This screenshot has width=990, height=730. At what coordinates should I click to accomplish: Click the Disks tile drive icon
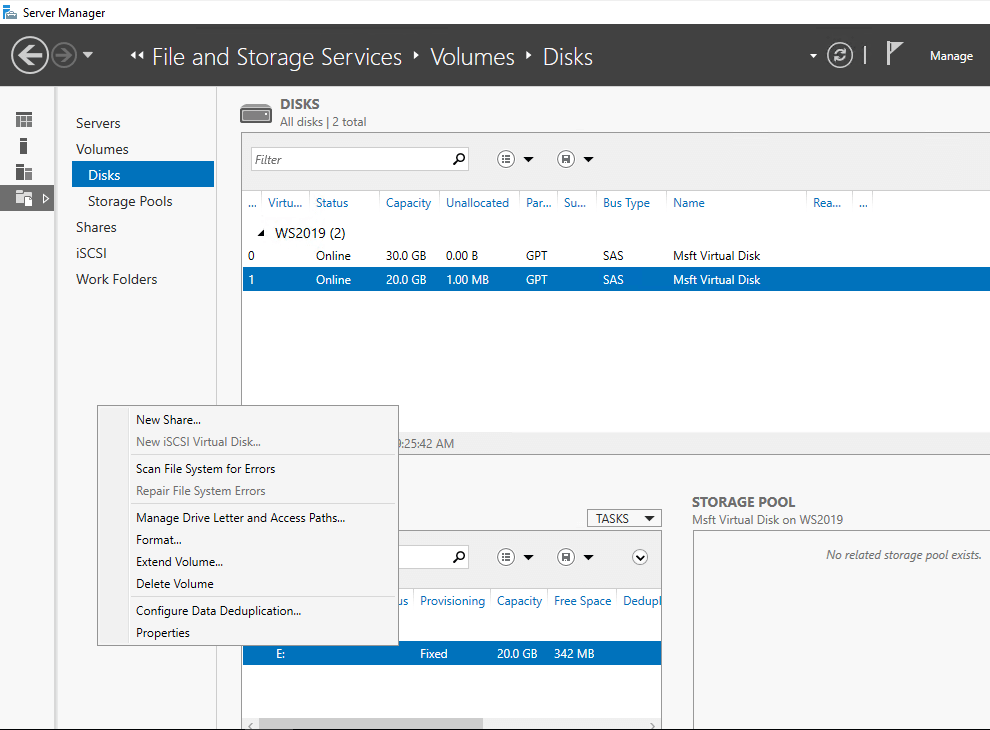coord(256,114)
